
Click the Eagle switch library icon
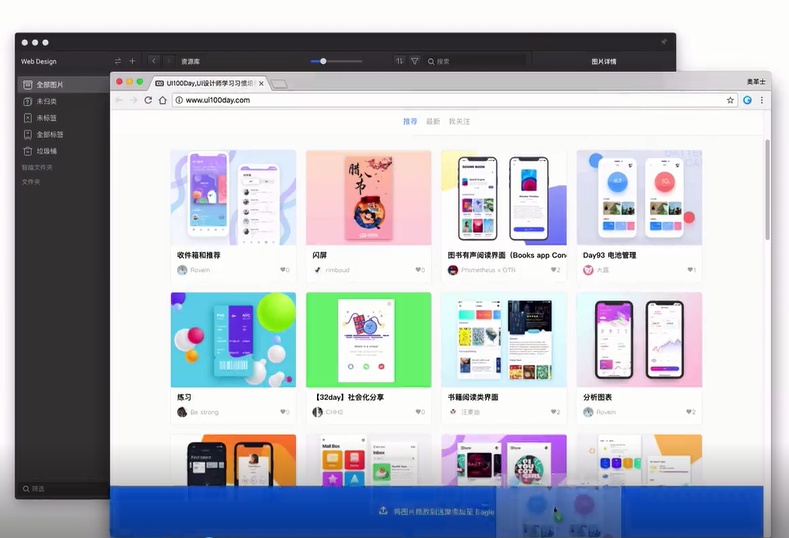click(x=118, y=61)
